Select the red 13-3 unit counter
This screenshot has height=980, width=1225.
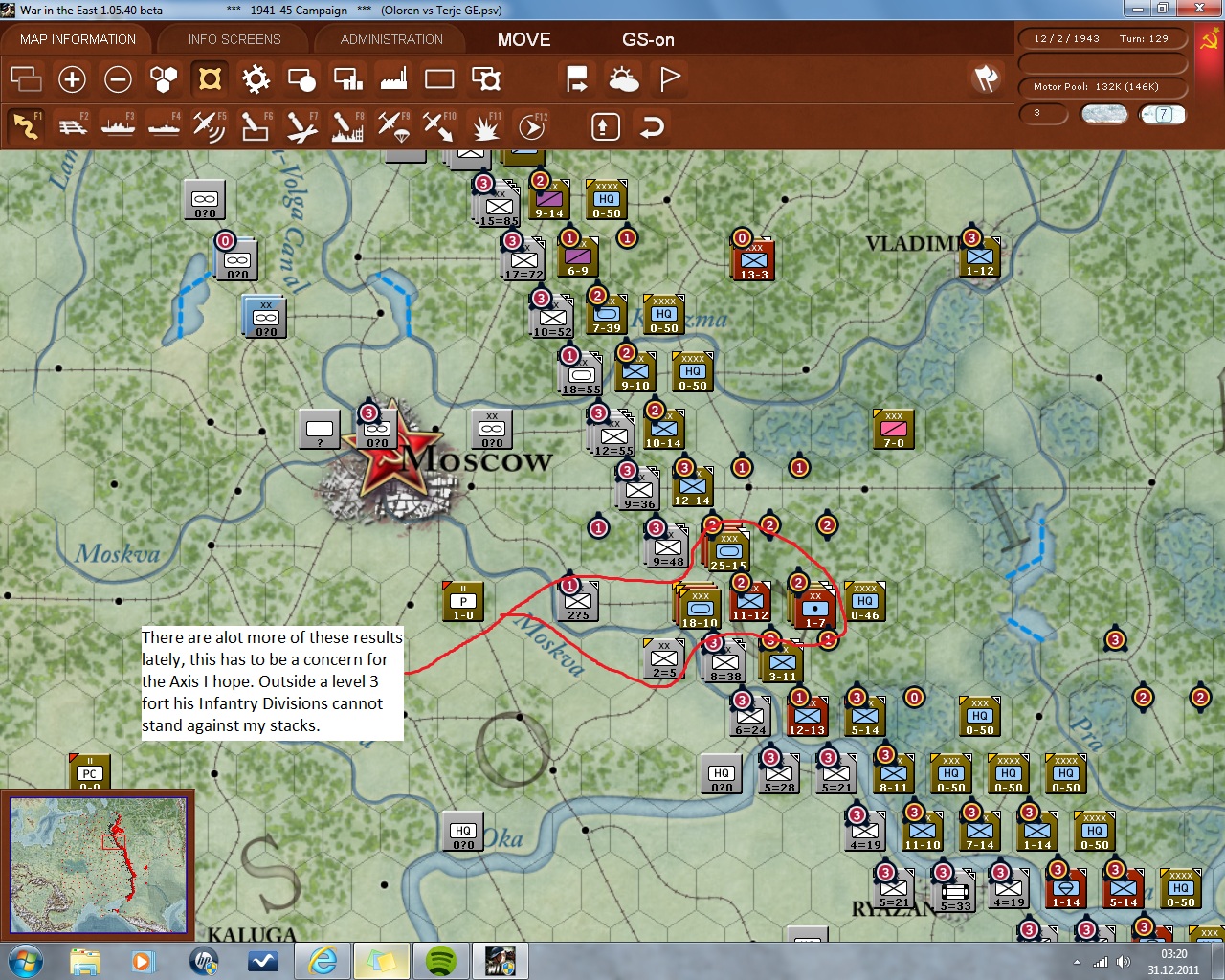point(753,259)
